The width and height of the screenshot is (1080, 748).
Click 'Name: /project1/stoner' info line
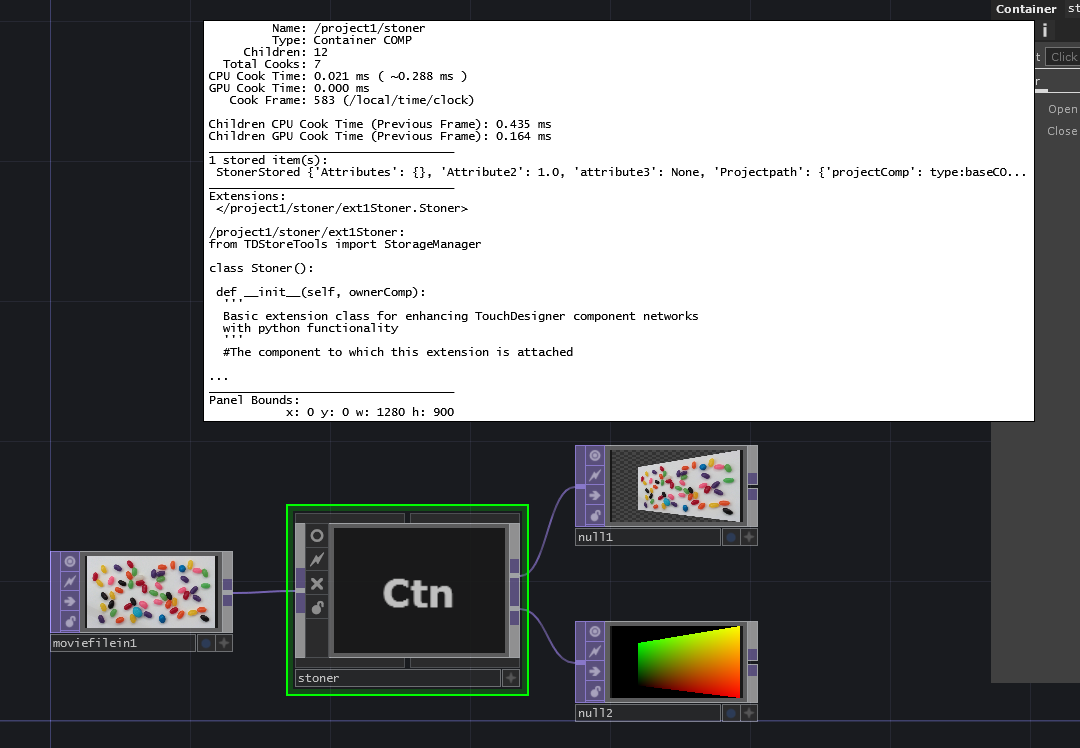tap(348, 28)
